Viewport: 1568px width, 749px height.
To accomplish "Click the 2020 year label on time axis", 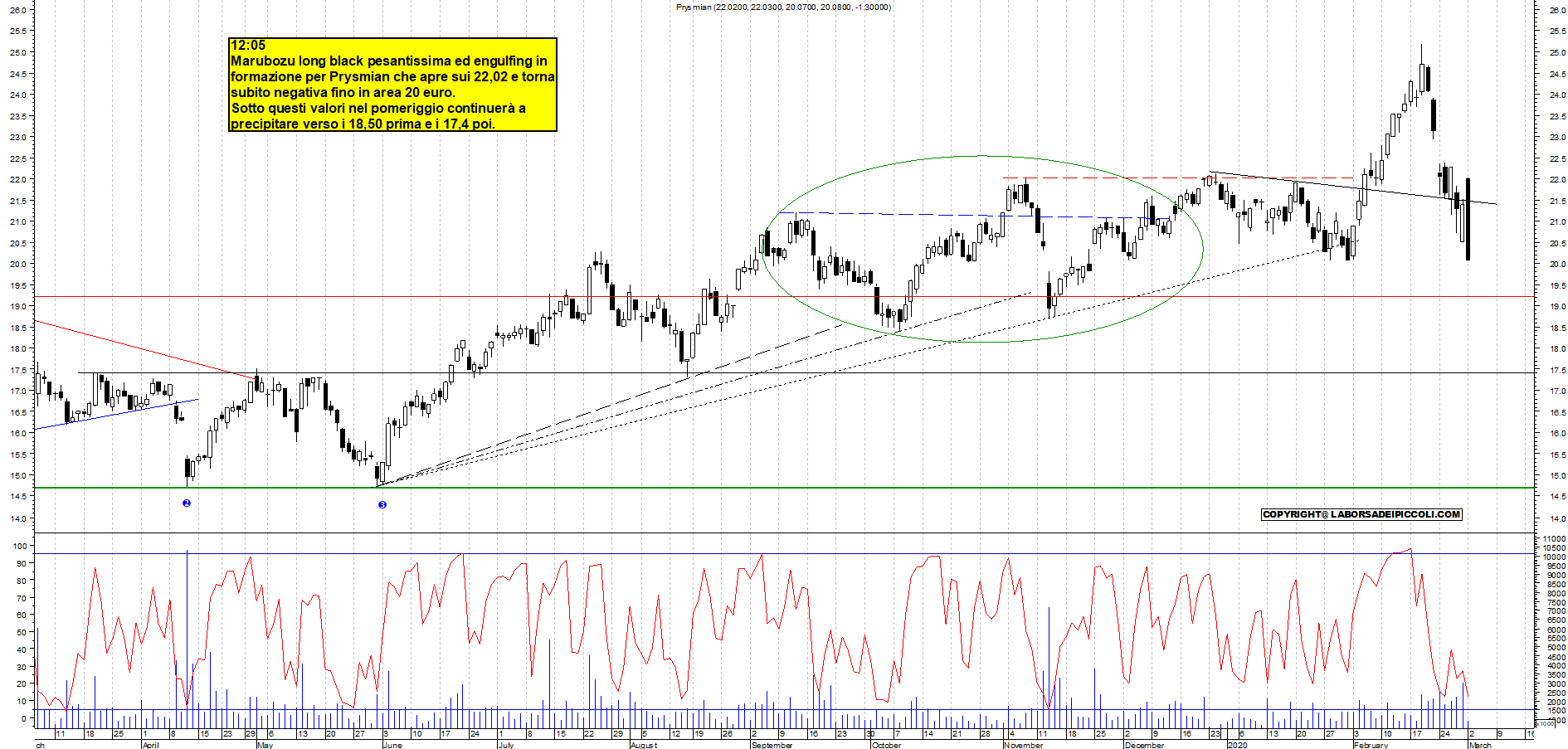I will coord(1237,745).
